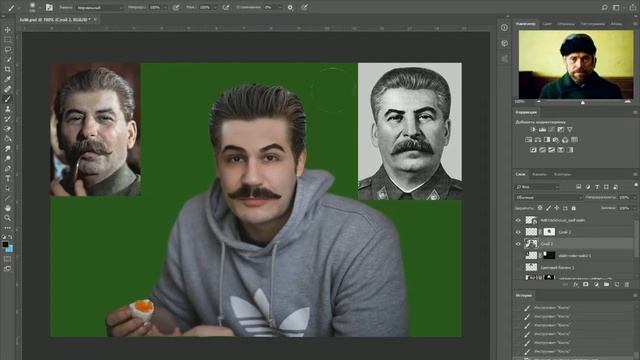The width and height of the screenshot is (640, 360).
Task: Open the smoothing slider arrow
Action: coord(280,7)
